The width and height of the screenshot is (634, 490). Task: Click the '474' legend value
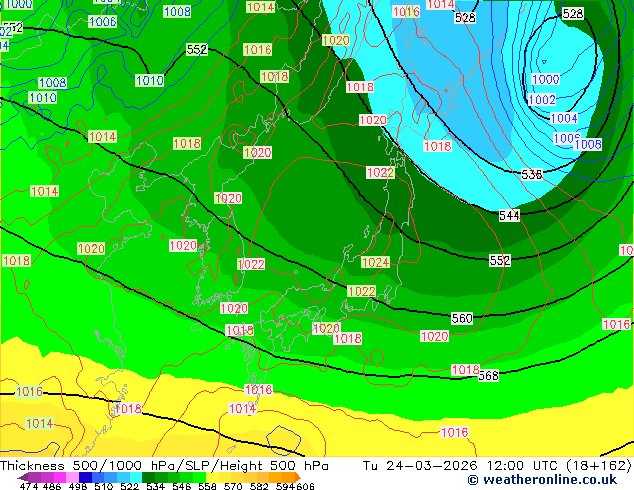(29, 486)
